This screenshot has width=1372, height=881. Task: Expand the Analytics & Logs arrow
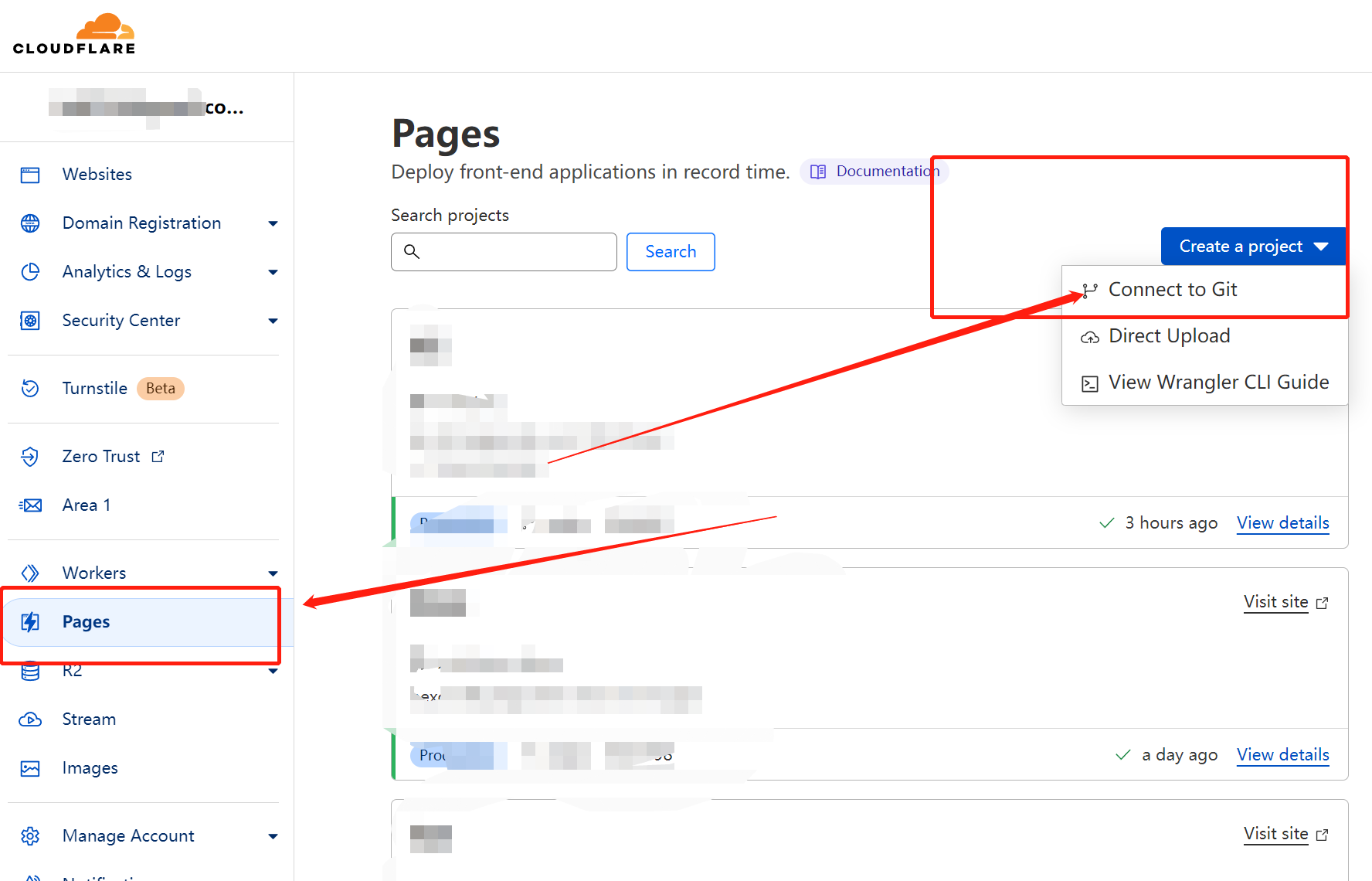point(273,273)
